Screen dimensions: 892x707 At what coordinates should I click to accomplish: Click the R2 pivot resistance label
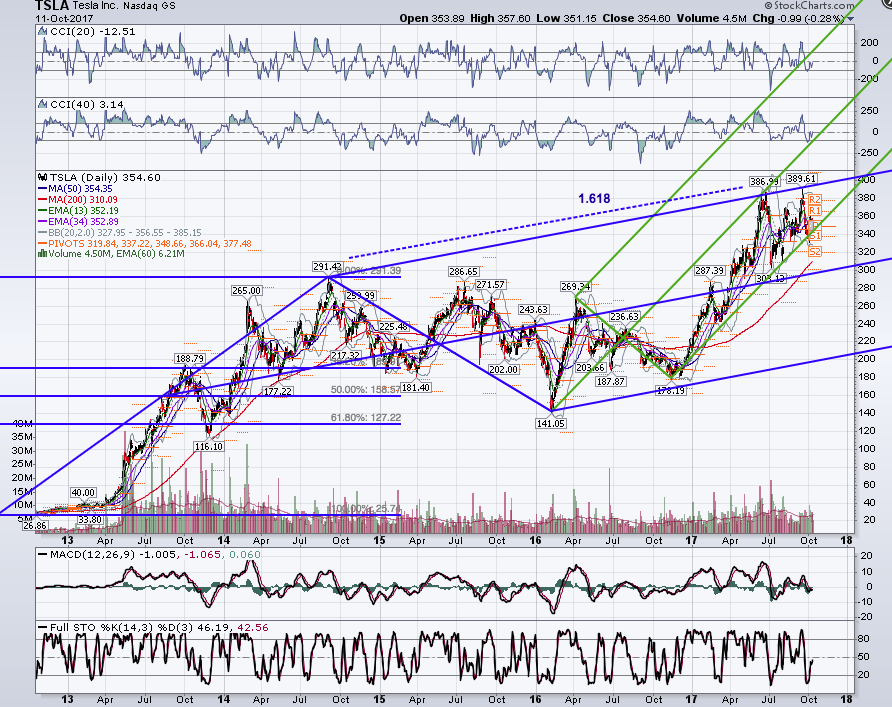tap(815, 200)
